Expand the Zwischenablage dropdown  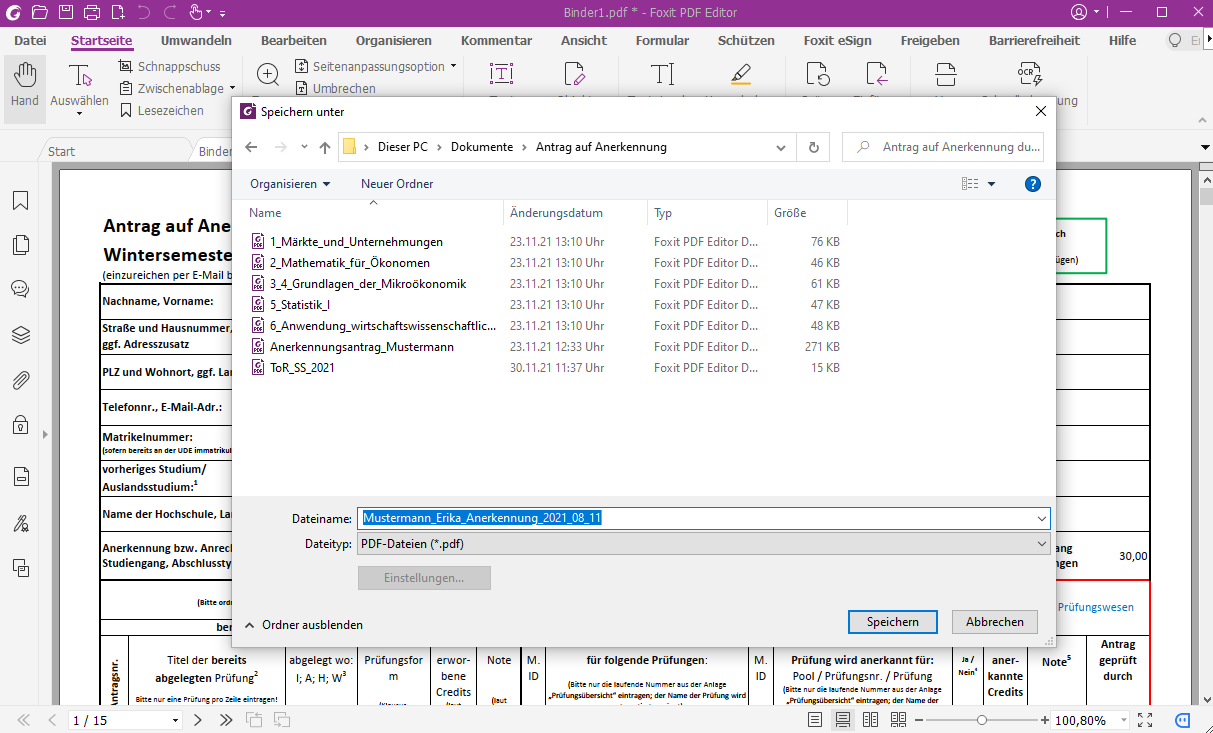click(232, 88)
